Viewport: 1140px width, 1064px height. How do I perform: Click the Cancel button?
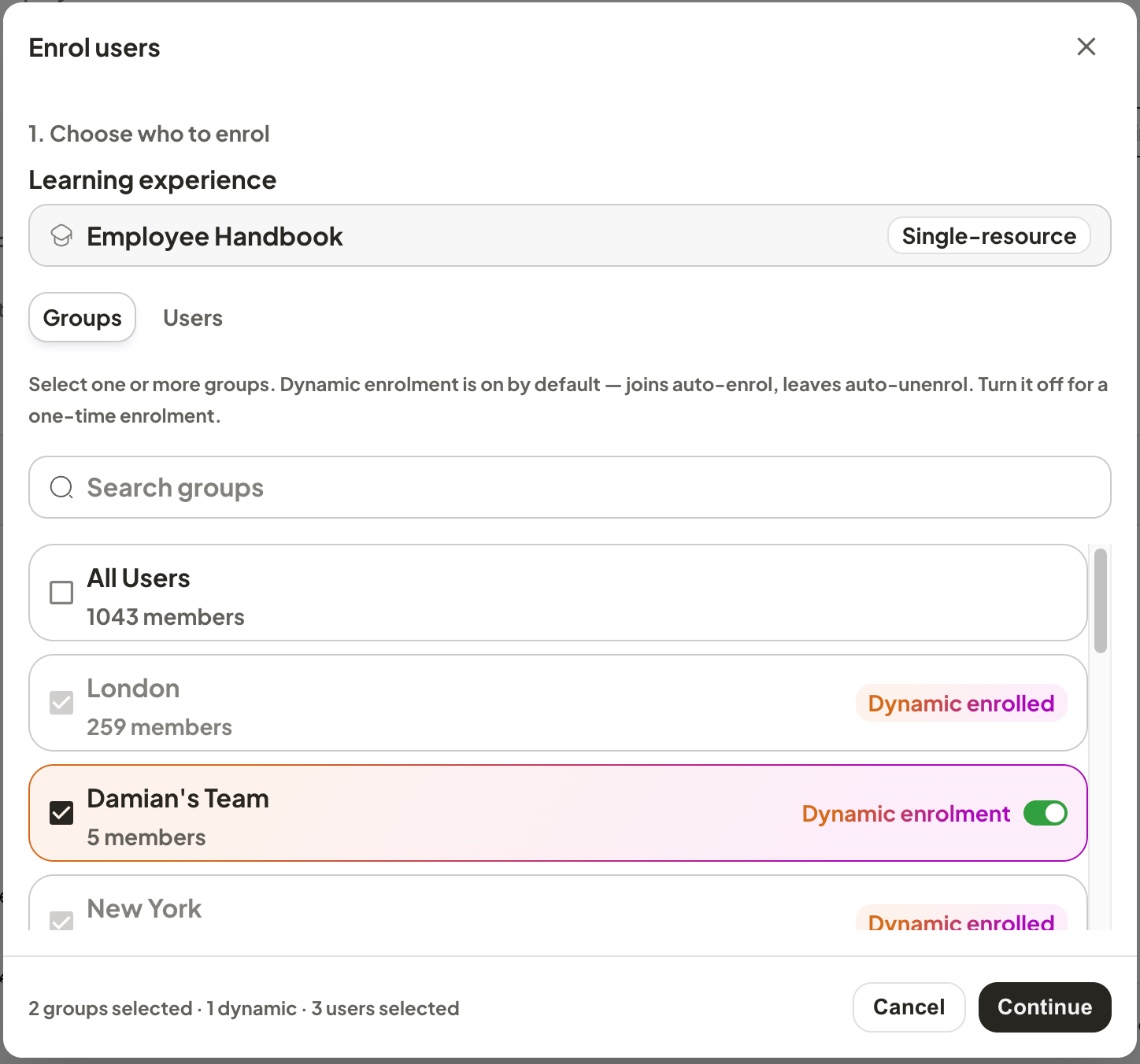click(x=909, y=1007)
